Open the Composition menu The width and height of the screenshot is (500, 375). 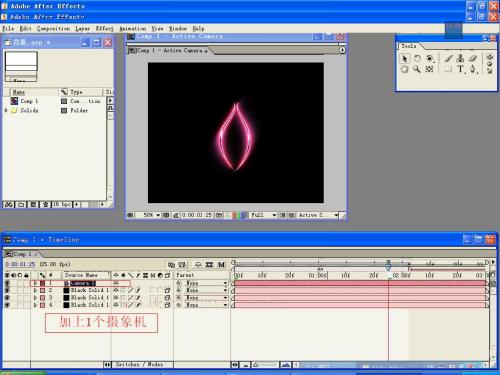53,29
